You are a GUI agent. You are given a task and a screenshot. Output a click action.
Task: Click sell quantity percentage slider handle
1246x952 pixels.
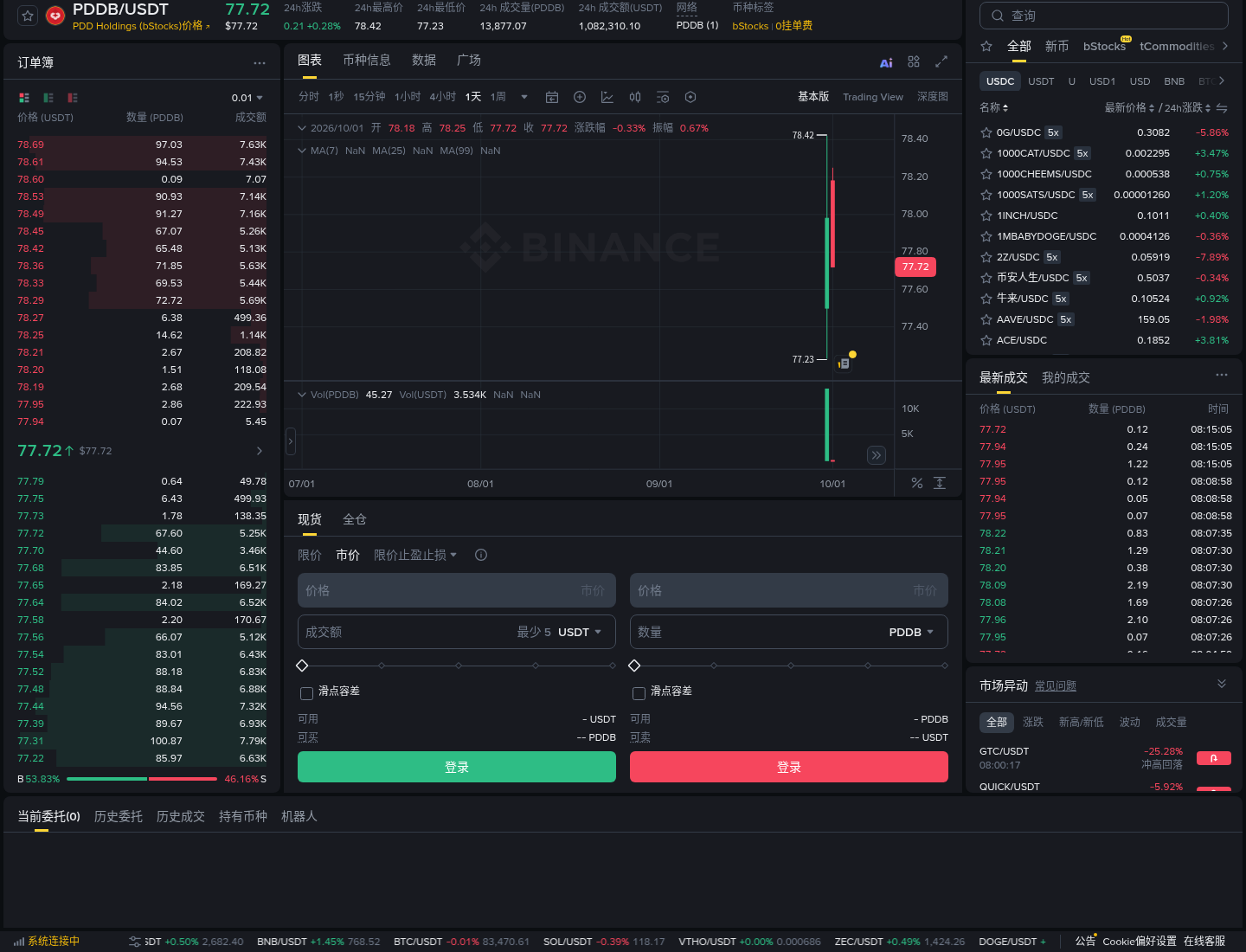(634, 666)
